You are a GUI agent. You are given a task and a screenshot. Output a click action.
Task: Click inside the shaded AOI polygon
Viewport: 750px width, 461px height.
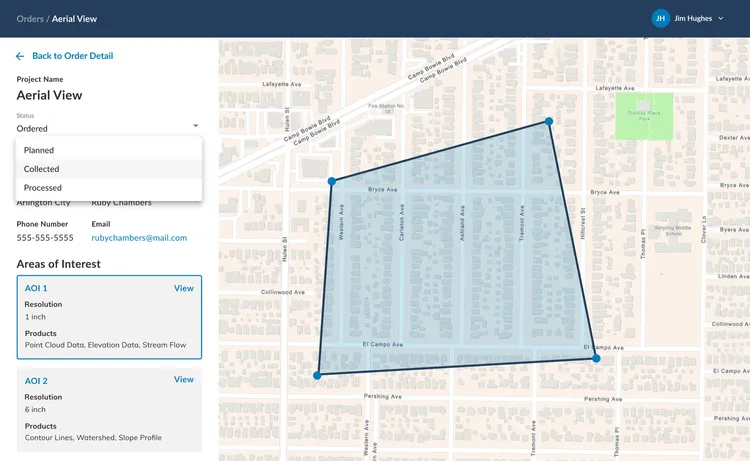click(460, 270)
